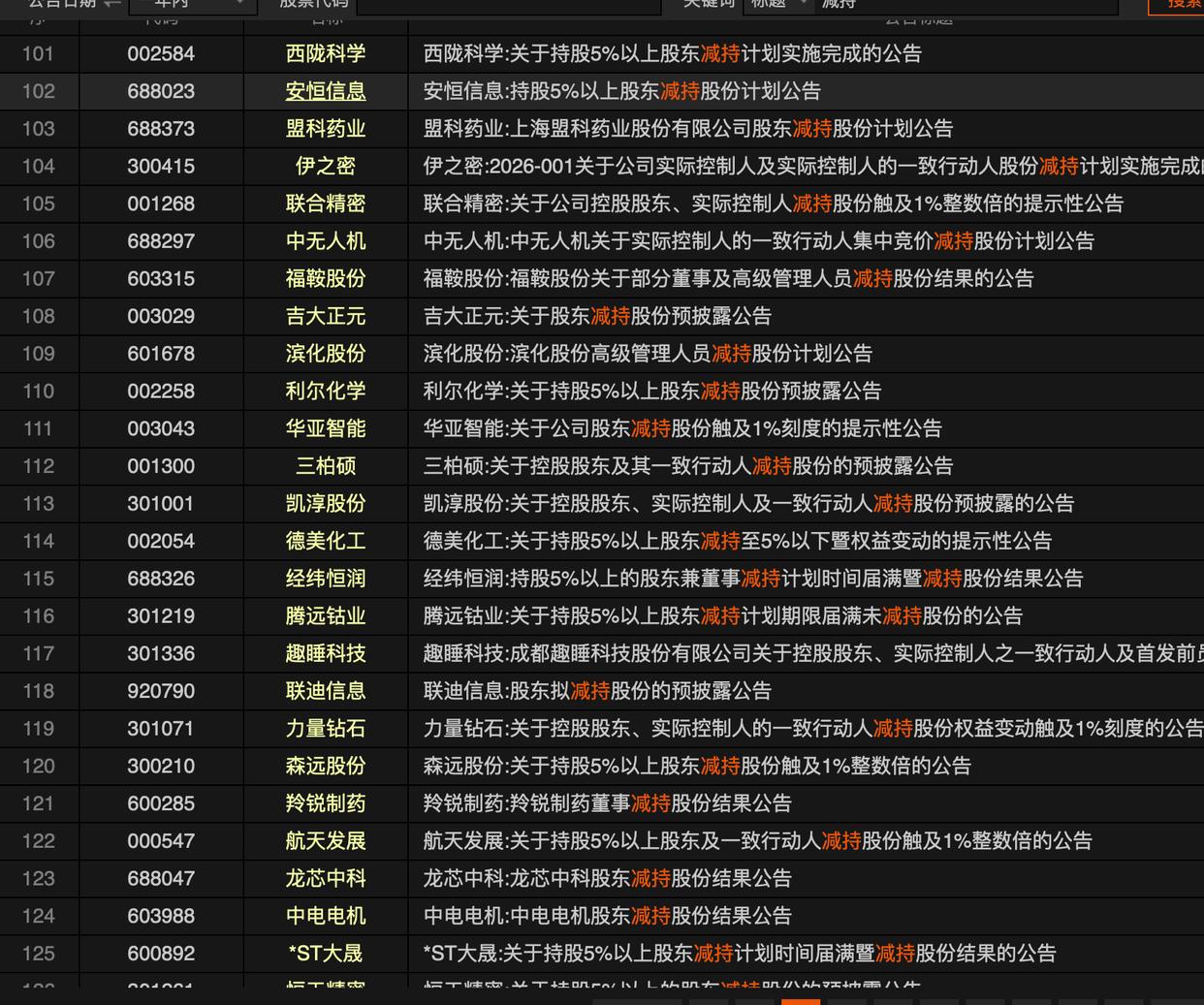View stock 中电电机 in name column
The image size is (1204, 1005).
pyautogui.click(x=326, y=916)
